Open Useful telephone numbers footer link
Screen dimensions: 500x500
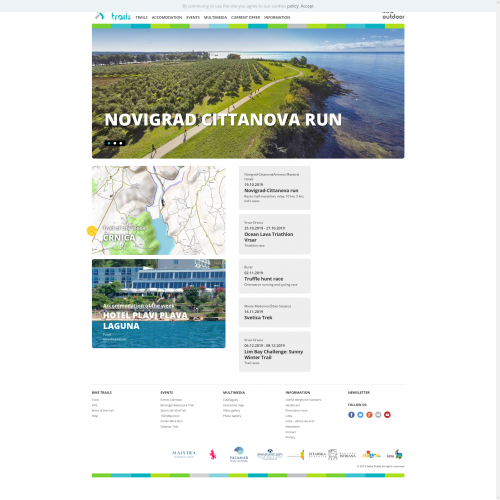(x=303, y=400)
